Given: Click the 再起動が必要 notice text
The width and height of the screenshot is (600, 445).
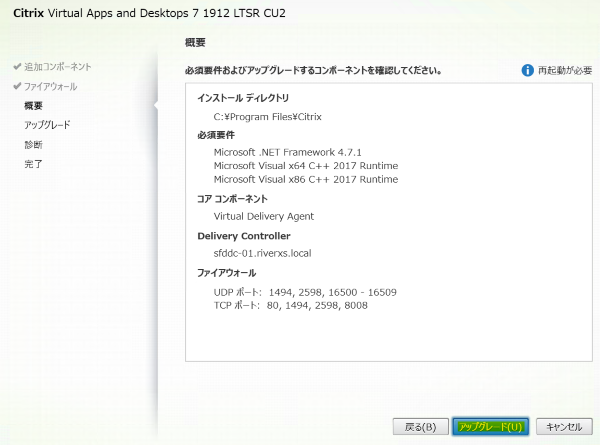Looking at the screenshot, I should pyautogui.click(x=565, y=71).
